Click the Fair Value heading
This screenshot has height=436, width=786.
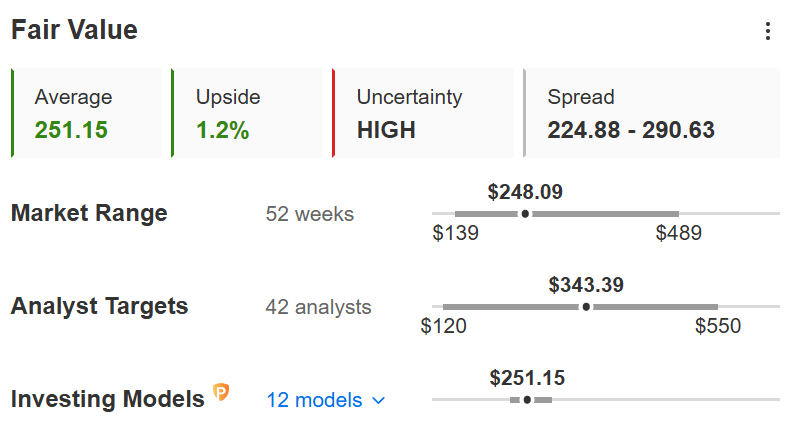(x=74, y=30)
